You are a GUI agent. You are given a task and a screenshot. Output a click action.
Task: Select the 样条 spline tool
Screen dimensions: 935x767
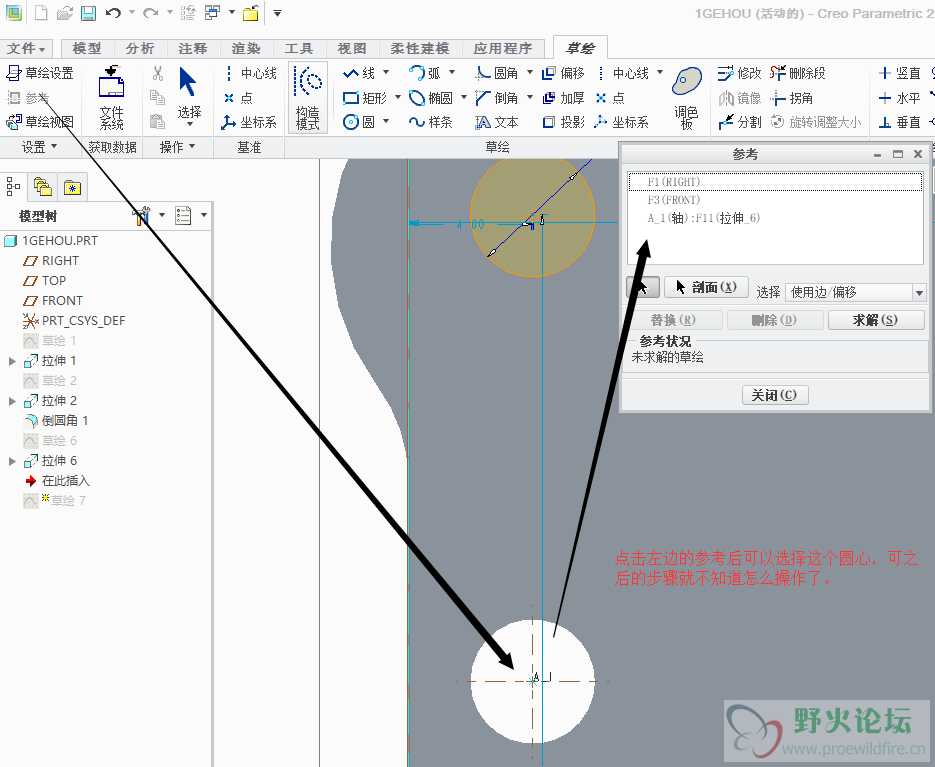(431, 122)
